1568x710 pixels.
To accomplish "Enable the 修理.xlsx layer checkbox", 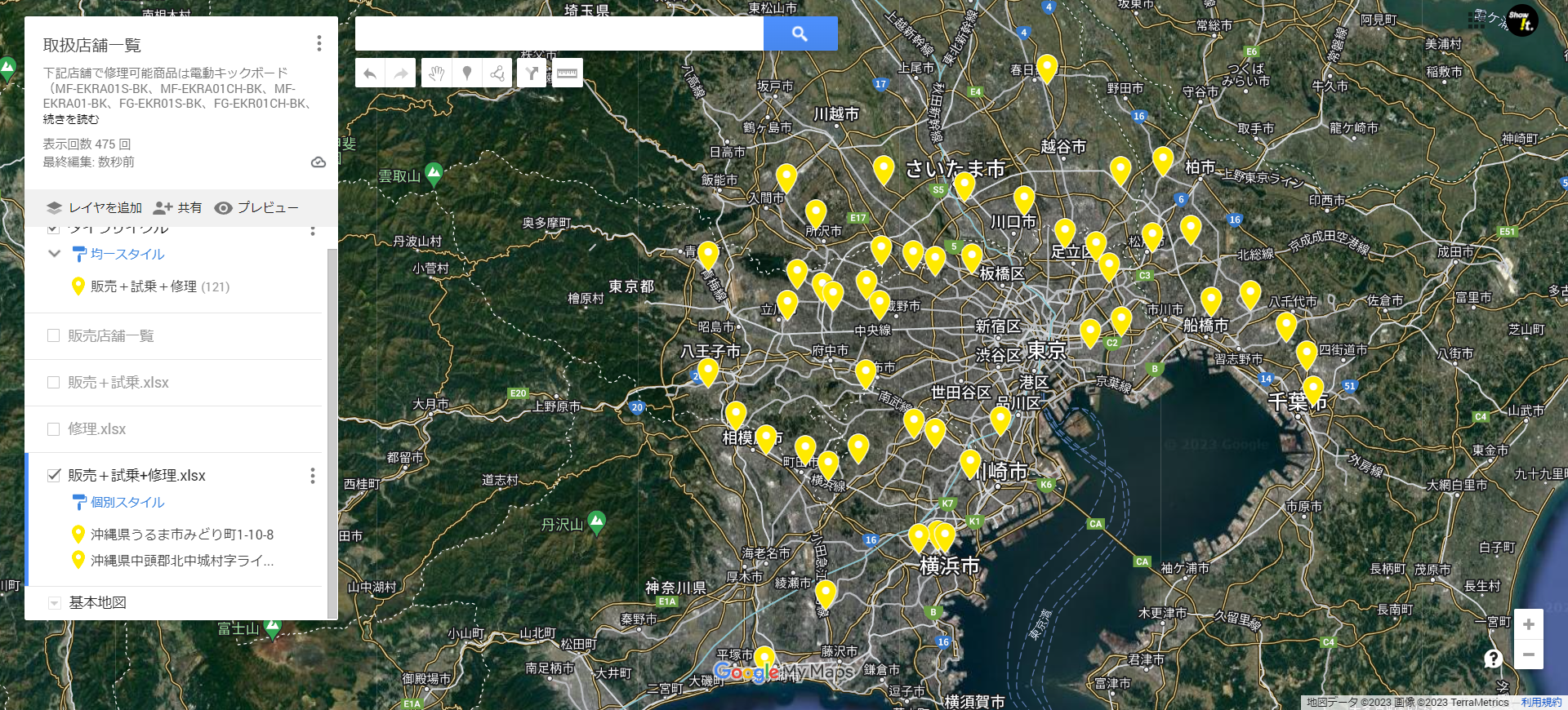I will click(x=54, y=428).
